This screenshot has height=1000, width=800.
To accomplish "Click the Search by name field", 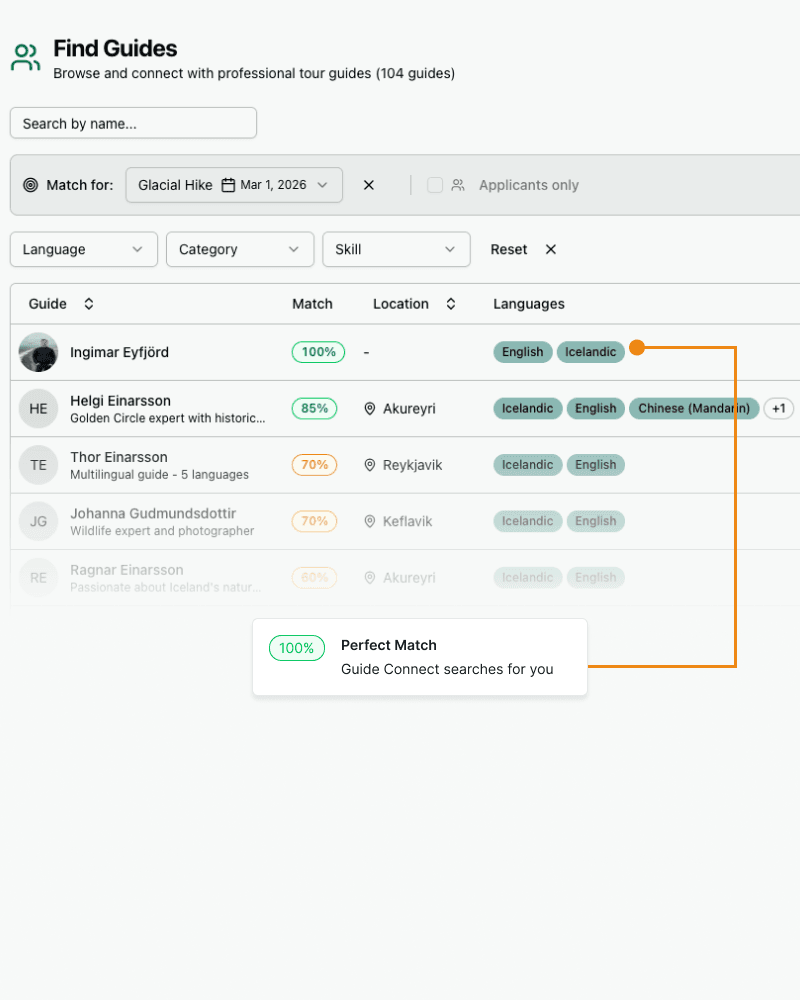I will [133, 123].
